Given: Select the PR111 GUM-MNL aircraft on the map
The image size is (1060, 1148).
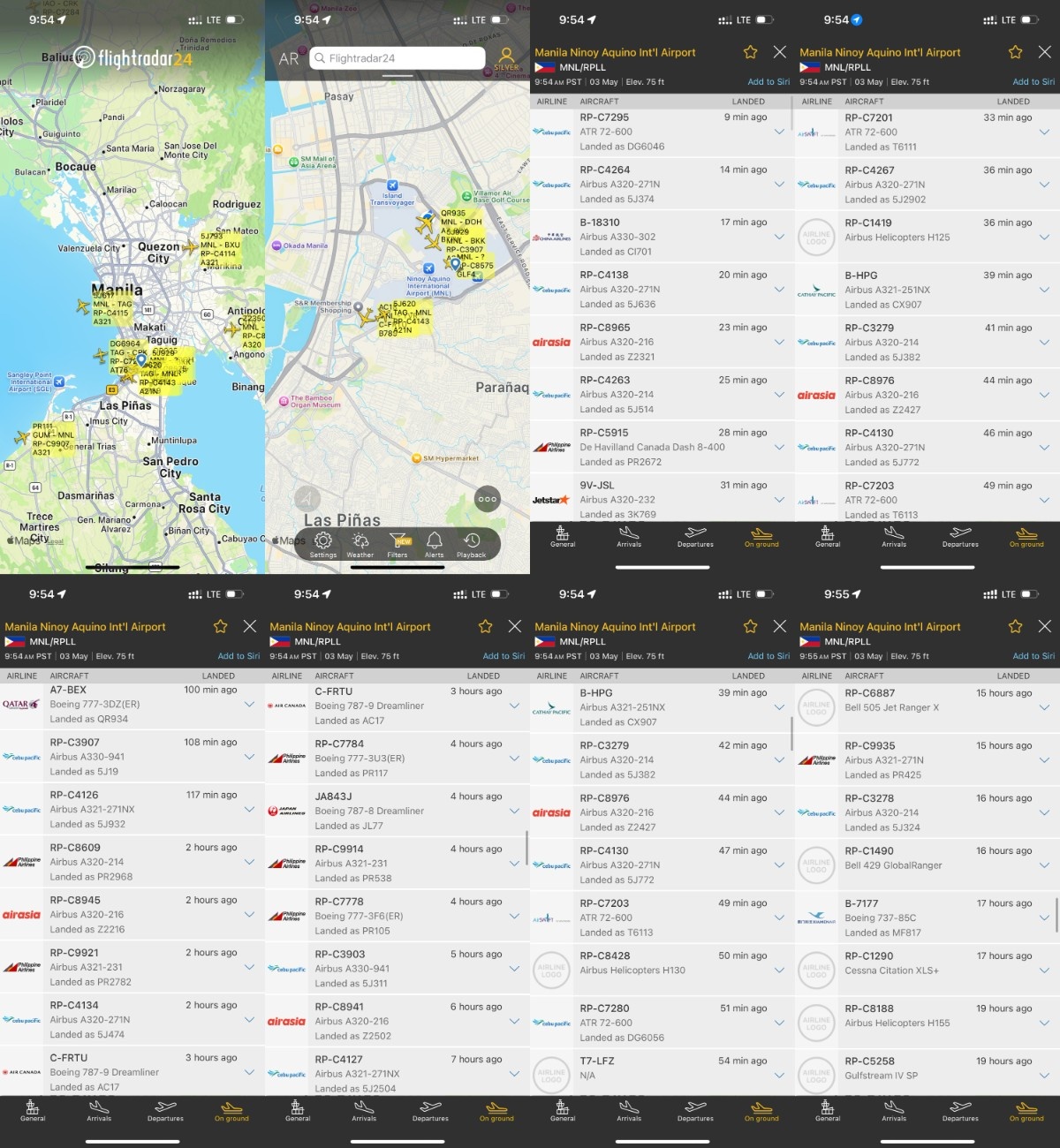Looking at the screenshot, I should (x=22, y=437).
